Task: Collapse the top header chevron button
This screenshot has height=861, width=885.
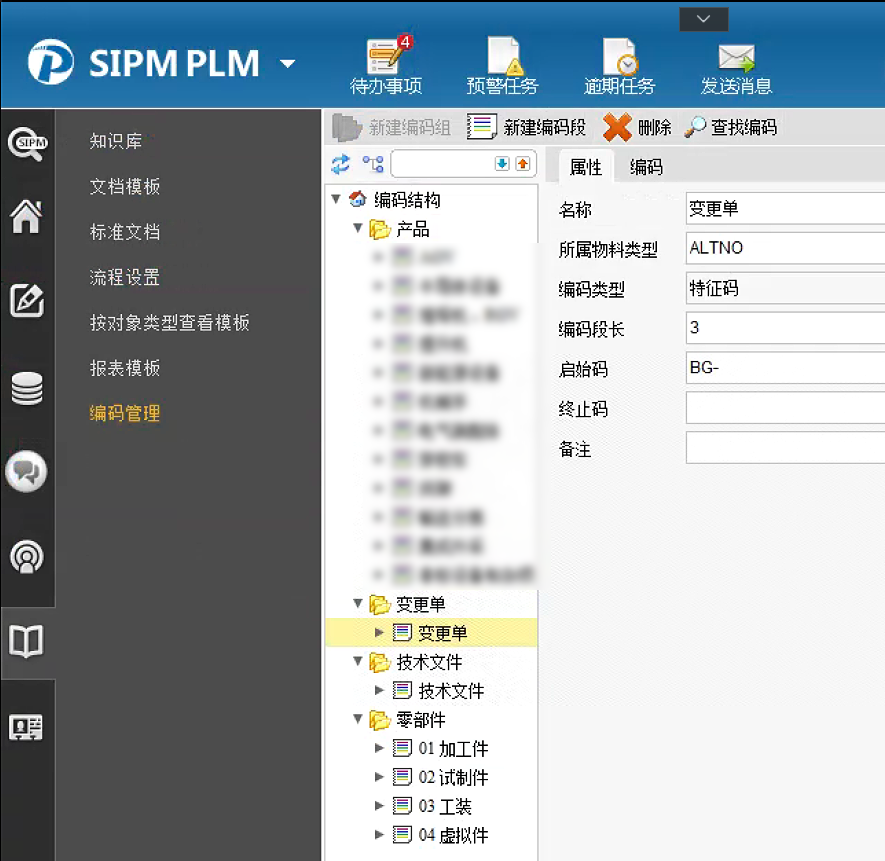Action: click(x=703, y=19)
